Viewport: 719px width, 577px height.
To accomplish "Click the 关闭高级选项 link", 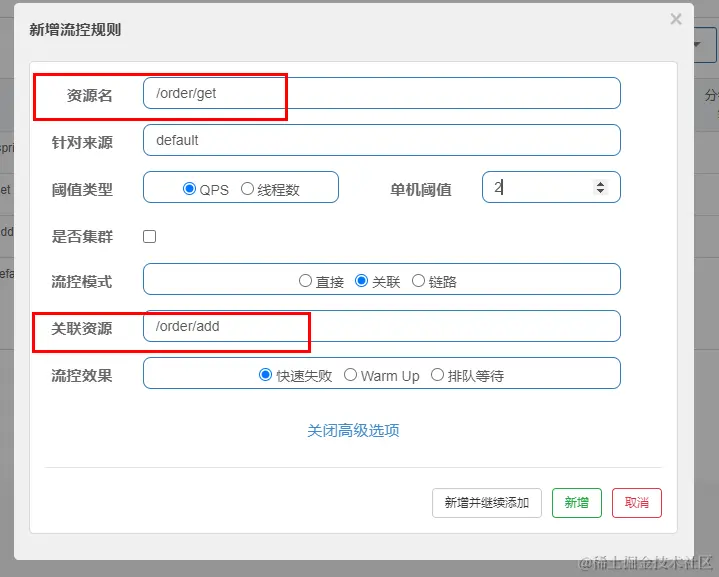I will (x=353, y=431).
